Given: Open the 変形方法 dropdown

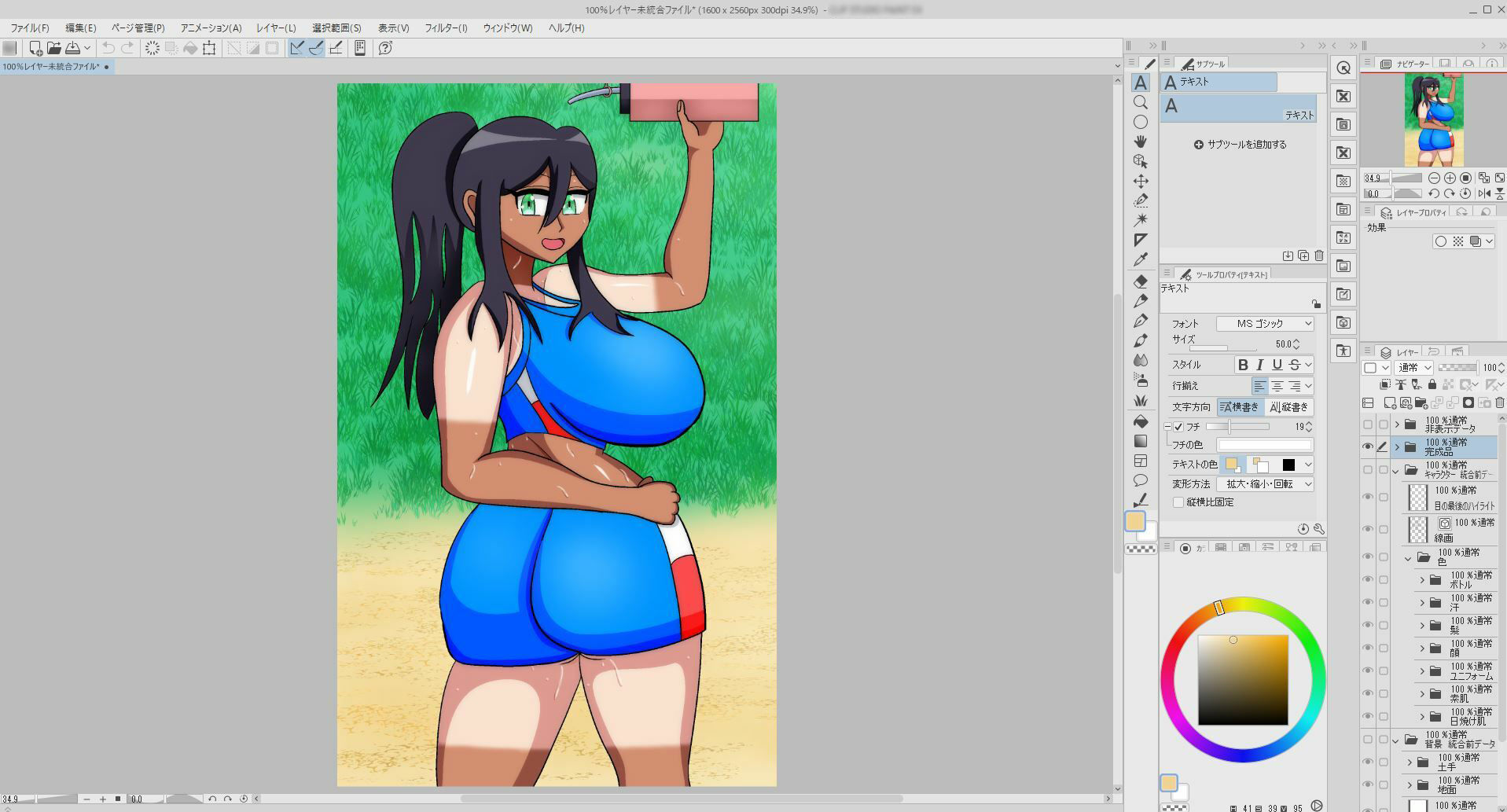Looking at the screenshot, I should (1265, 484).
